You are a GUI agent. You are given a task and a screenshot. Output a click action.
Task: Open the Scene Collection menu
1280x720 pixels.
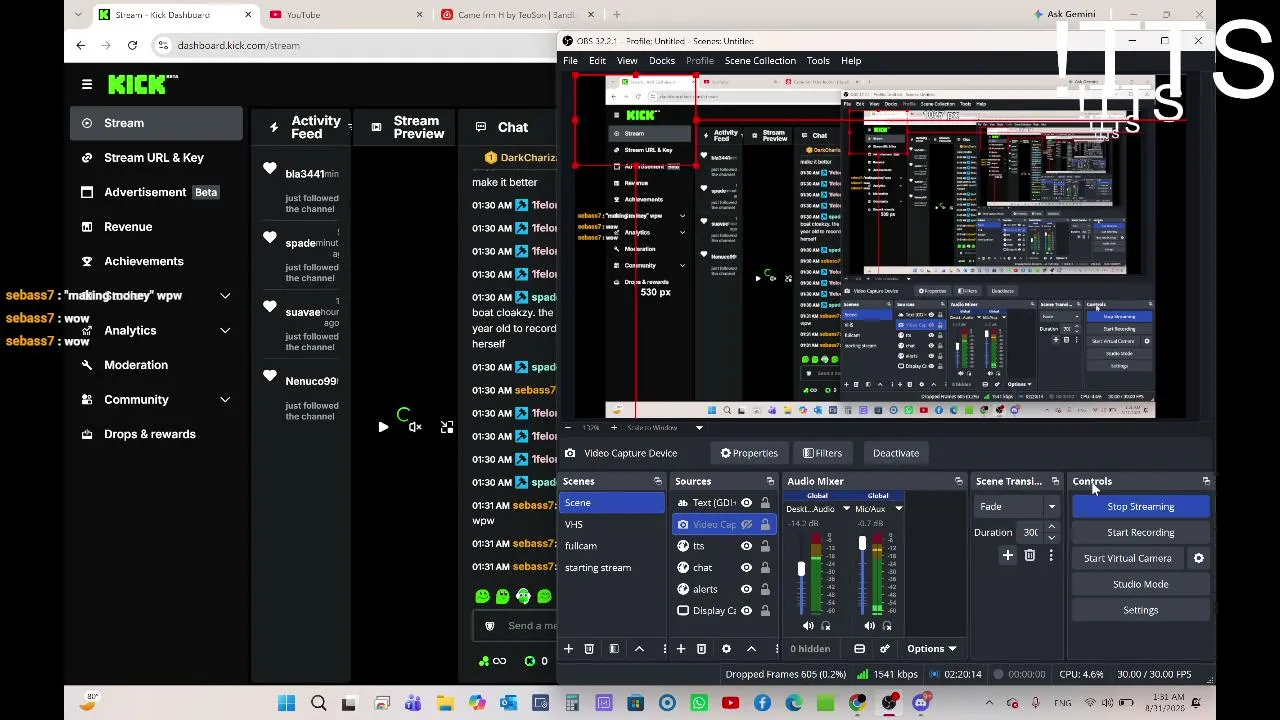760,61
